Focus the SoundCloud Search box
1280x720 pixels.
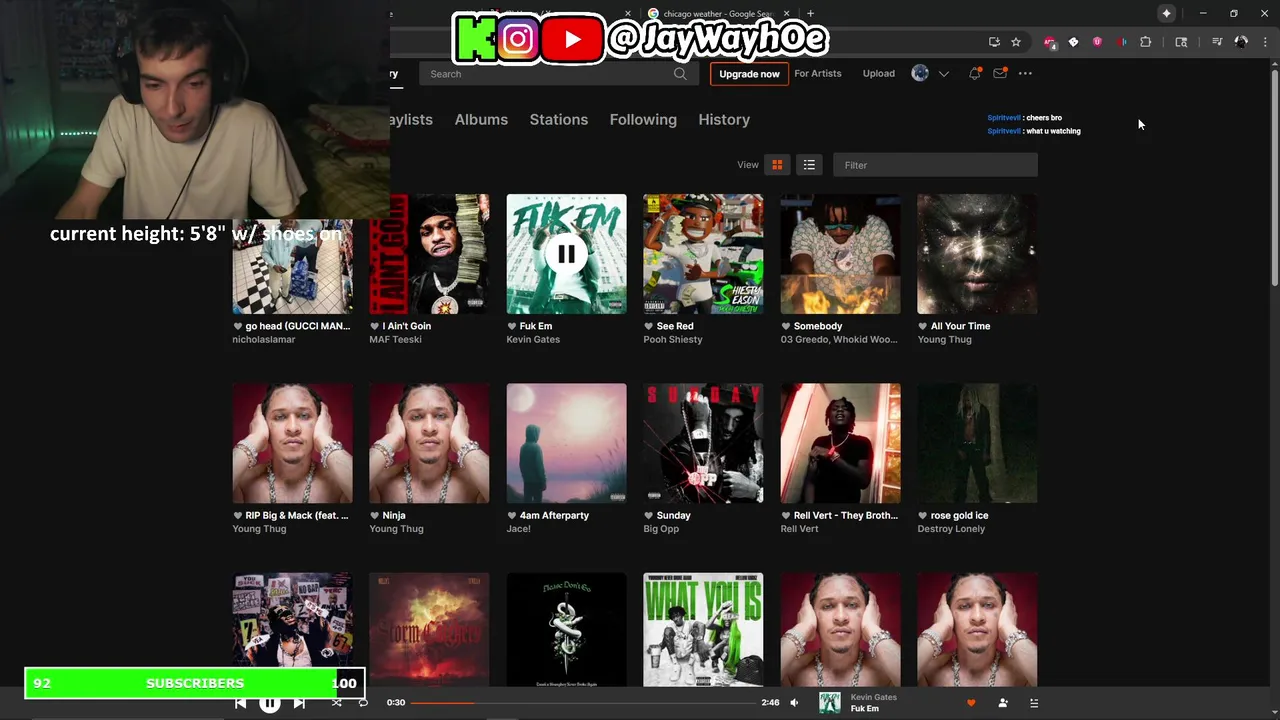558,74
